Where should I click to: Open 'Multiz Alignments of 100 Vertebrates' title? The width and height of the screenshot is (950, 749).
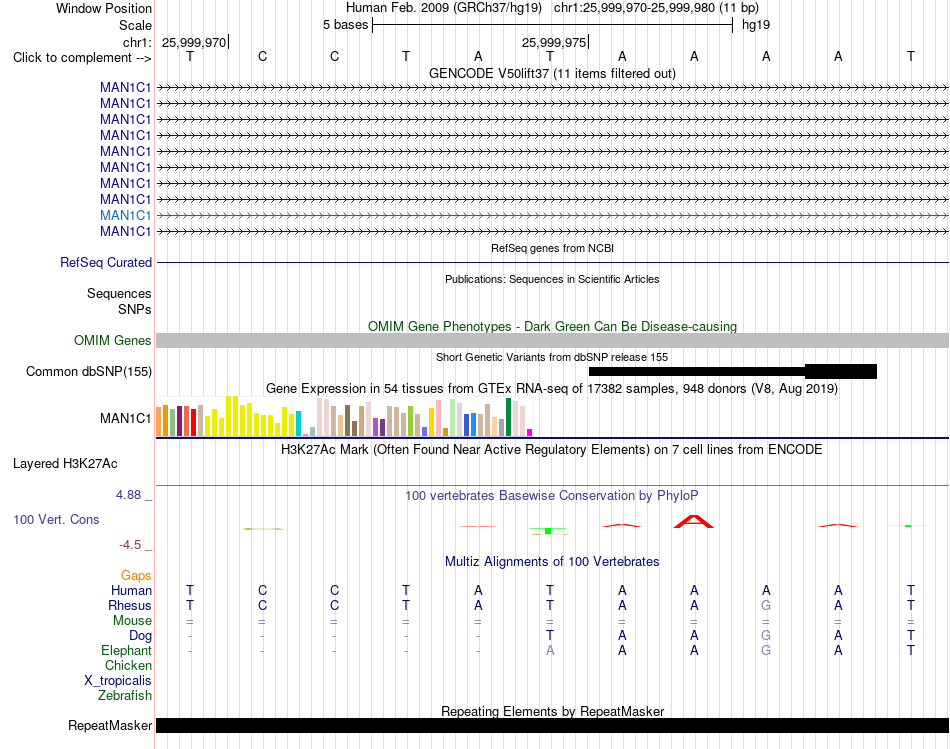tap(552, 562)
